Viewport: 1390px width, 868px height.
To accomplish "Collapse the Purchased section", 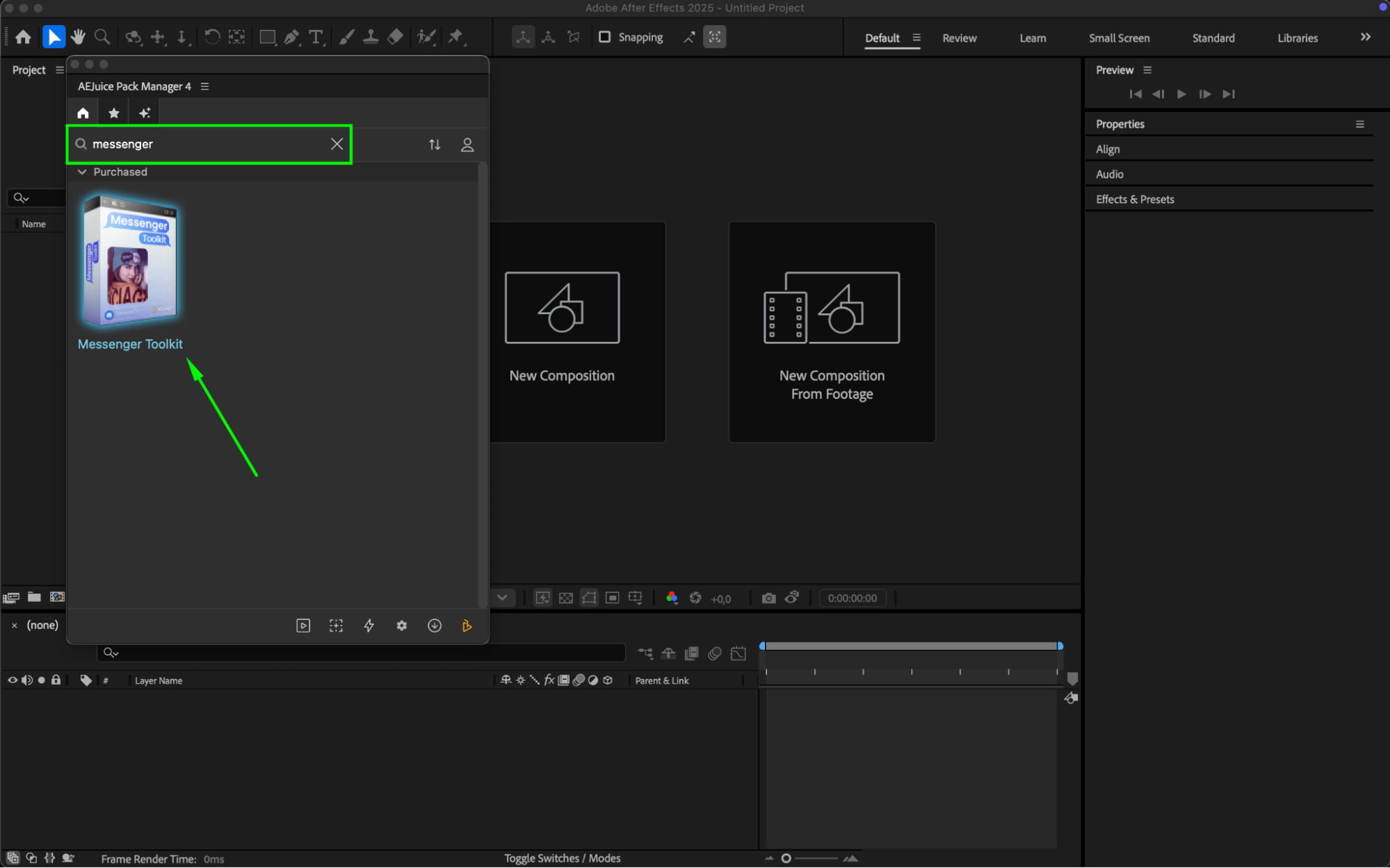I will pos(82,172).
